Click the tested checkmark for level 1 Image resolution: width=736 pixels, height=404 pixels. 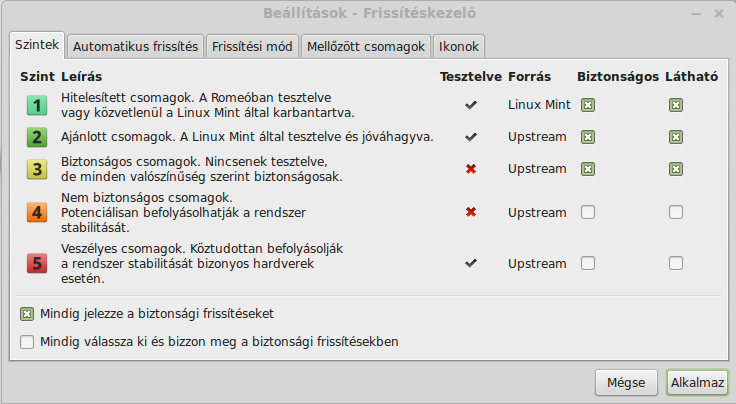(471, 105)
